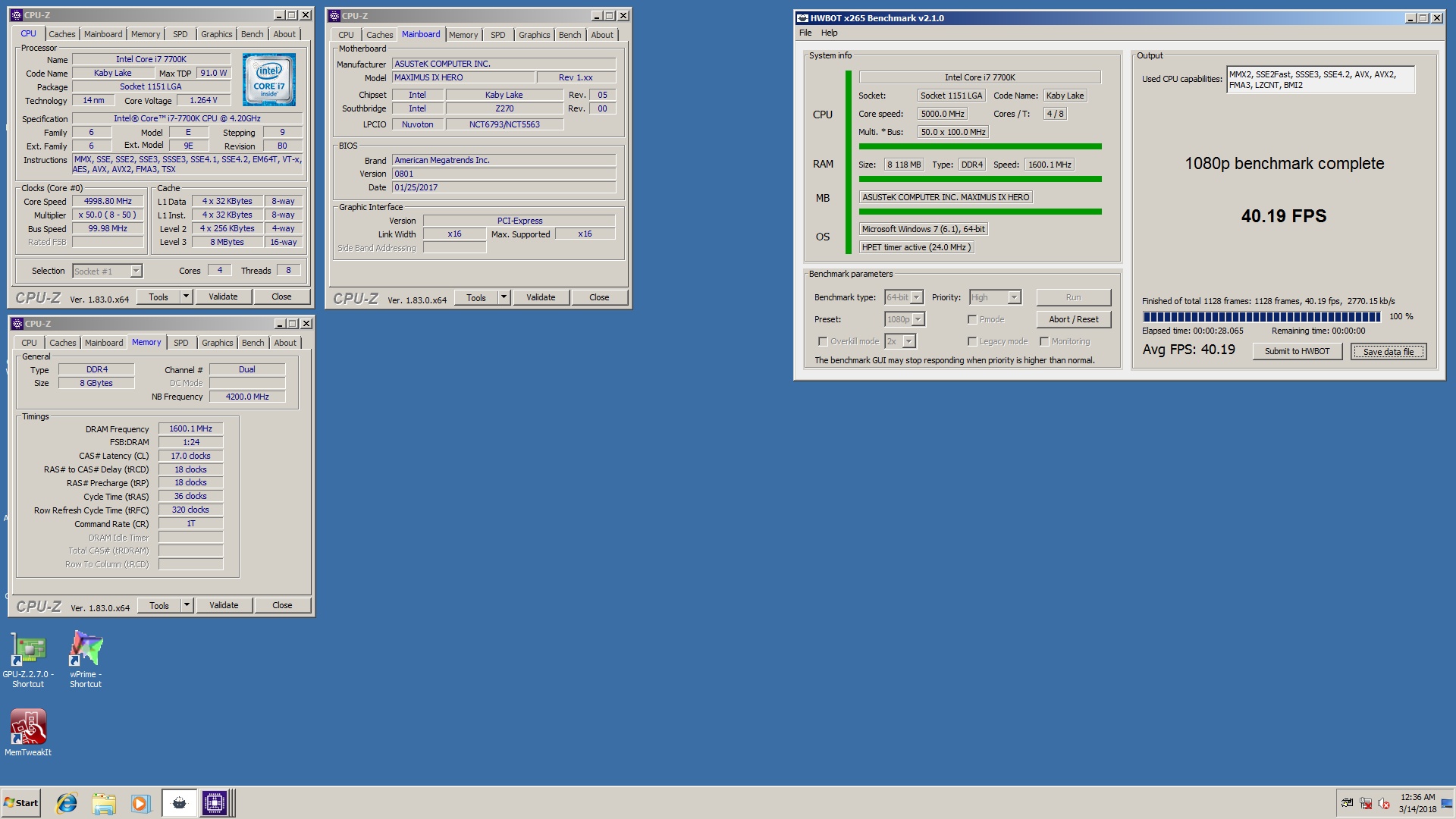Click the system tray device icon
The width and height of the screenshot is (1456, 819).
click(x=1348, y=803)
